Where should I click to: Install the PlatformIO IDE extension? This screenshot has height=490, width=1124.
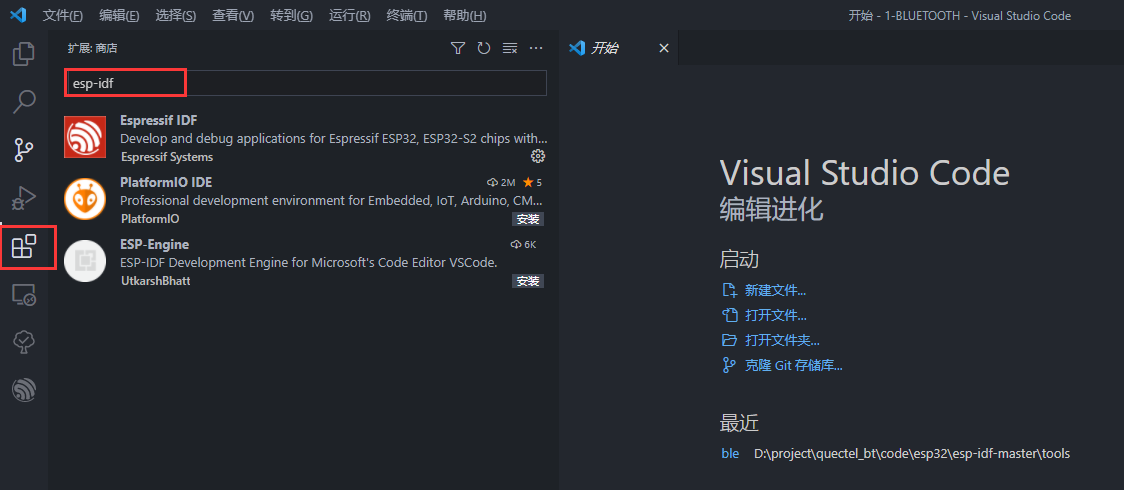pos(528,219)
